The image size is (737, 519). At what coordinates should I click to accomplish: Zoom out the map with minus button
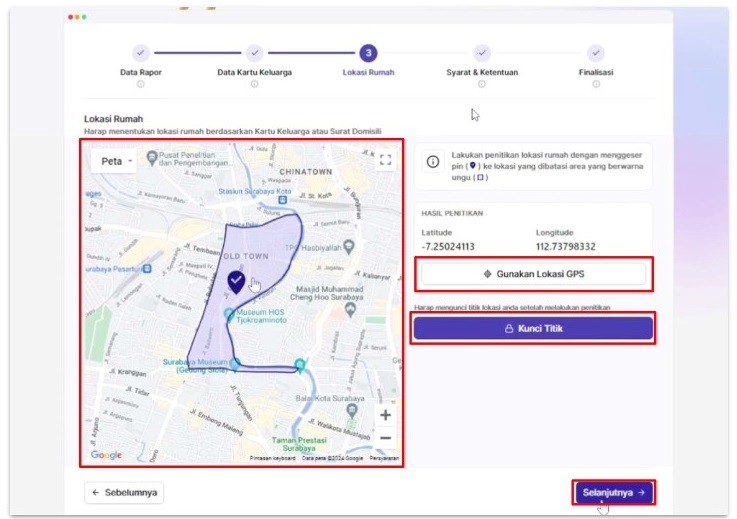click(x=385, y=438)
